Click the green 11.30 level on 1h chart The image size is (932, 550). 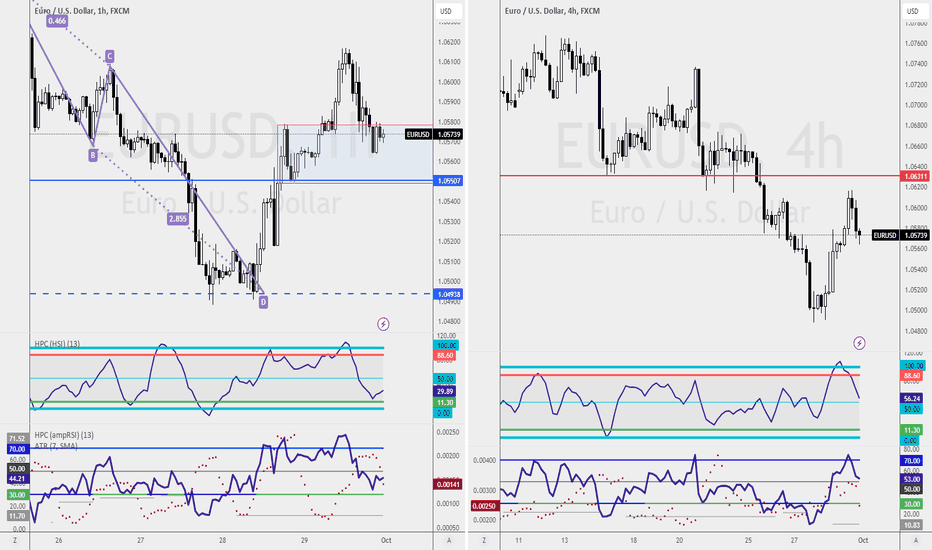pyautogui.click(x=445, y=403)
